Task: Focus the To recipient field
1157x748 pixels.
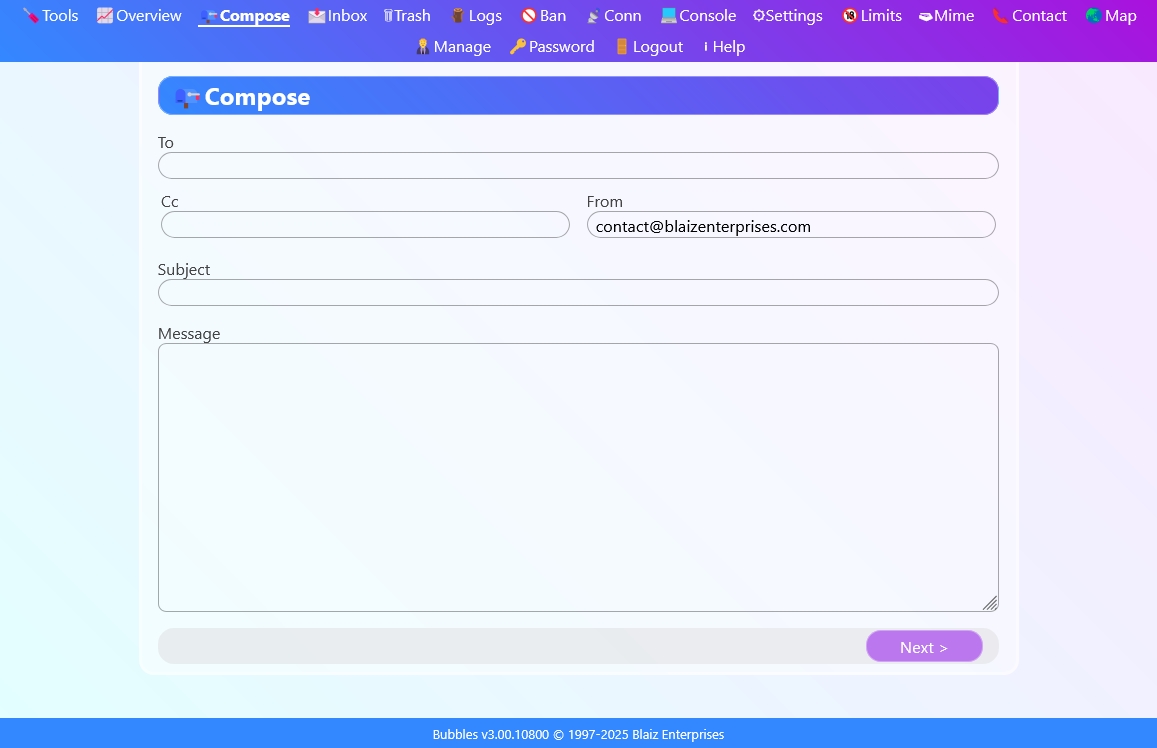Action: [x=578, y=165]
